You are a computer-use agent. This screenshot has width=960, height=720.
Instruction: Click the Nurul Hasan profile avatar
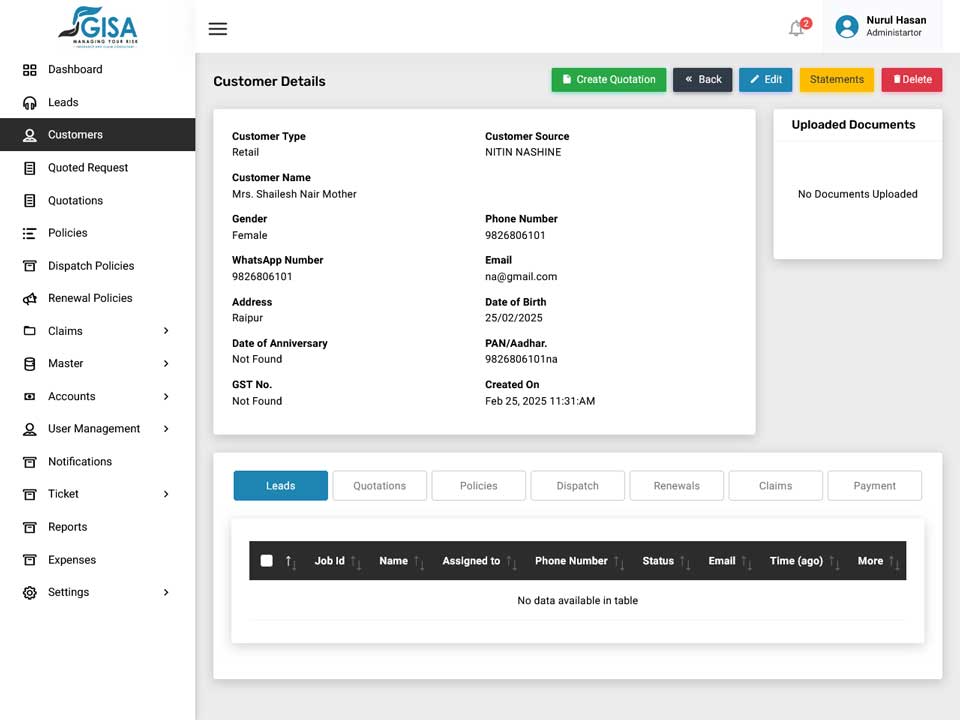tap(847, 26)
